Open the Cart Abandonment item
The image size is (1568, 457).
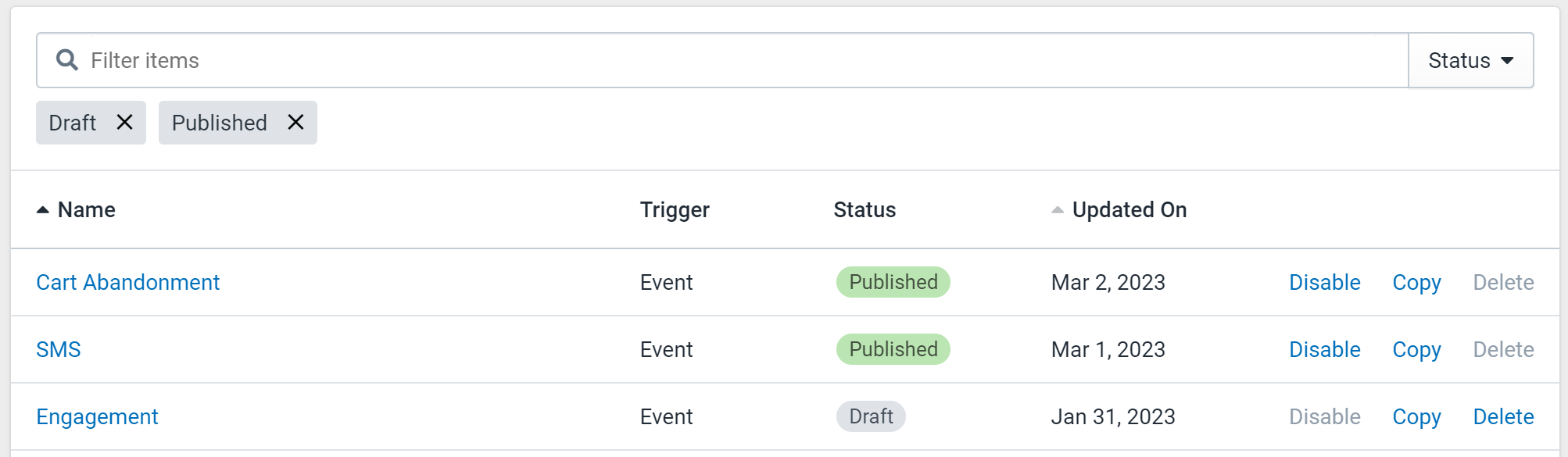(x=128, y=282)
